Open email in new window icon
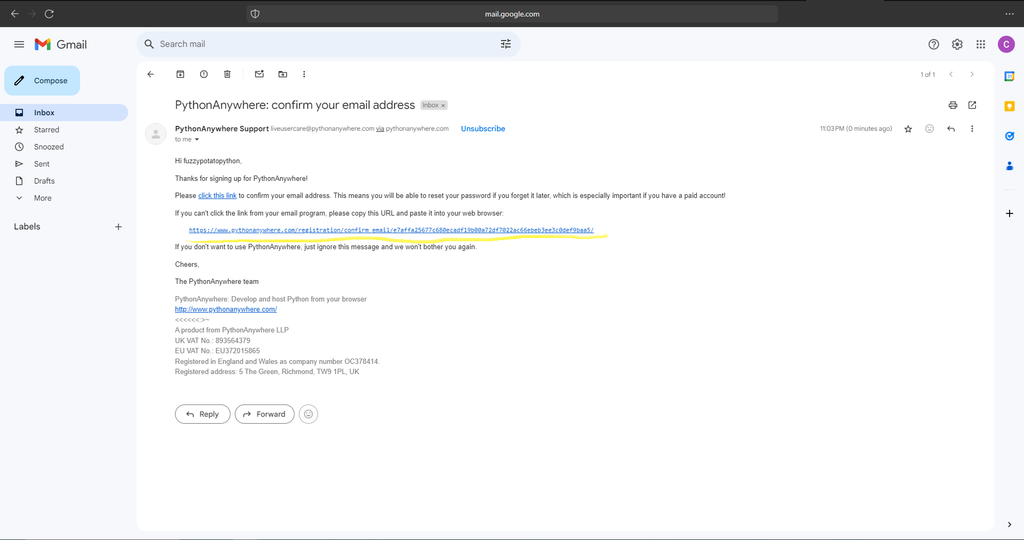 click(x=972, y=105)
